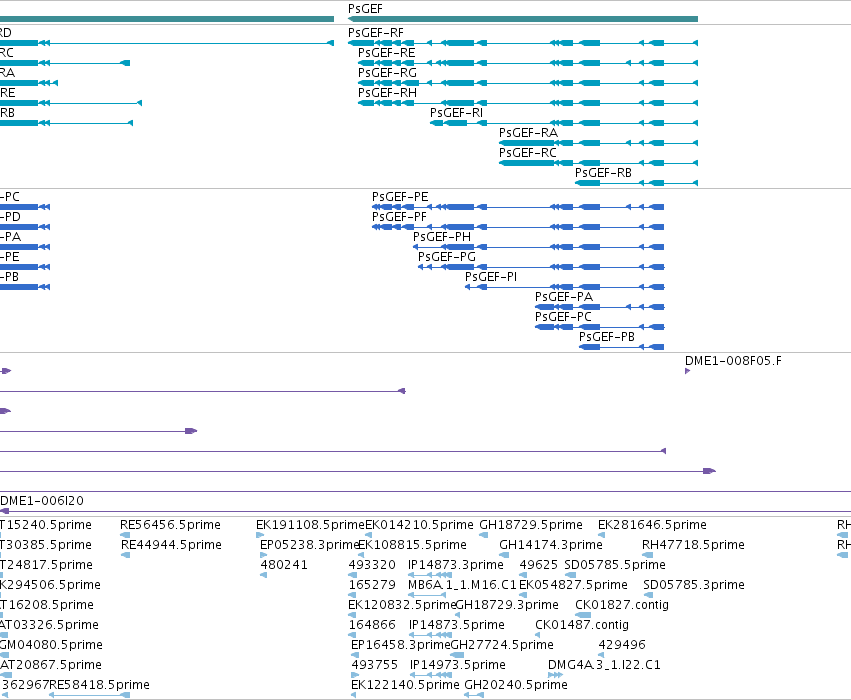
Task: Select the EP05238.3prime EST
Action: [x=309, y=545]
